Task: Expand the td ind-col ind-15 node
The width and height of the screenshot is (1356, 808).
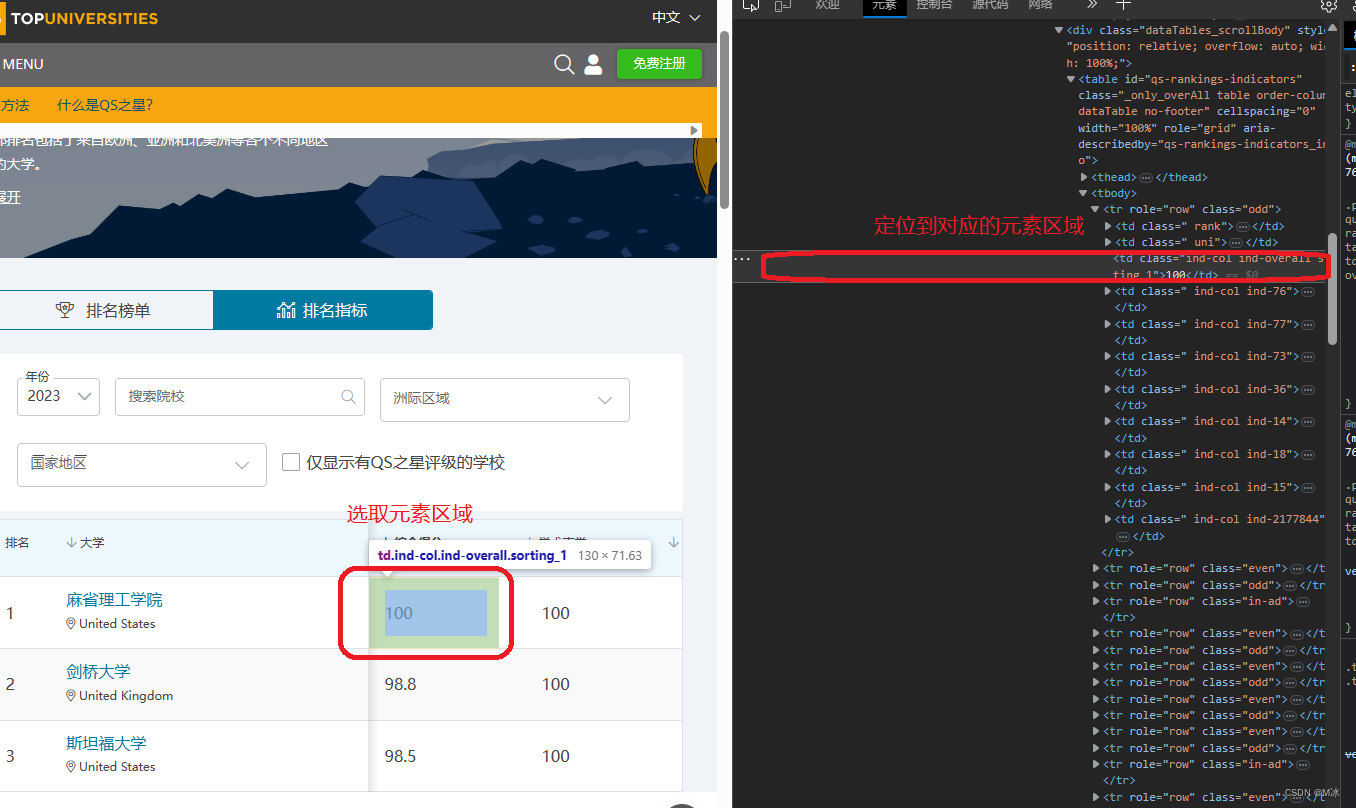Action: [1108, 487]
